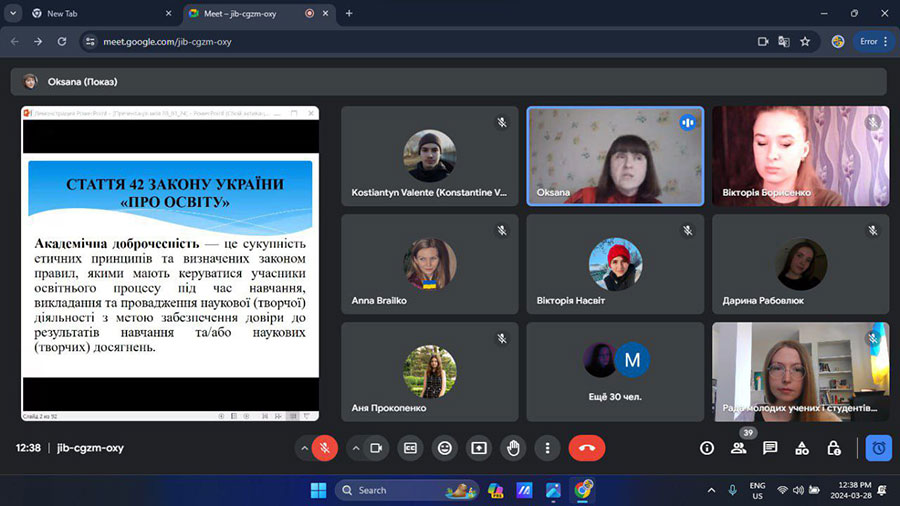The image size is (900, 506).
Task: Open camera permission icon in address bar
Action: pos(763,41)
